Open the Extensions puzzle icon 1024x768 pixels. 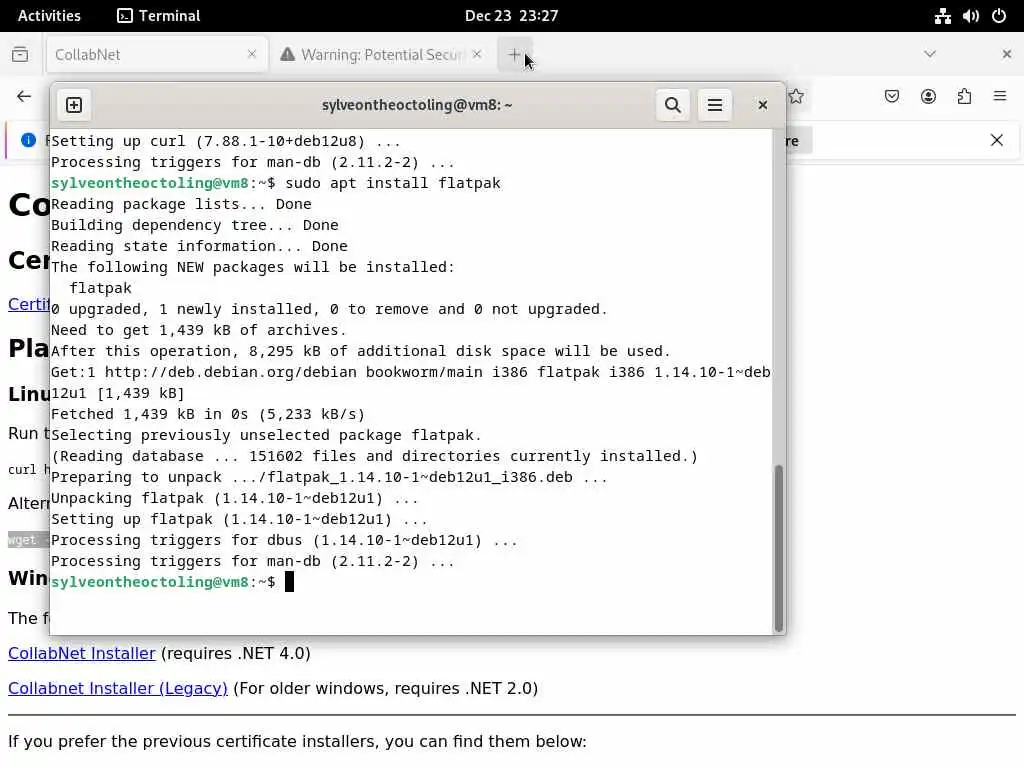pyautogui.click(x=964, y=97)
